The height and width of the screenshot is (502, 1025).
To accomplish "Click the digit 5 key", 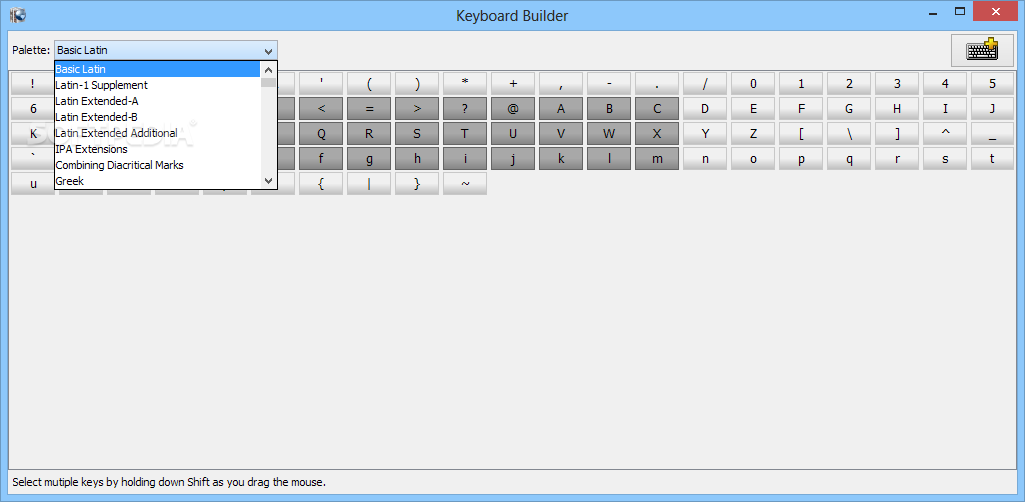I will [x=992, y=84].
